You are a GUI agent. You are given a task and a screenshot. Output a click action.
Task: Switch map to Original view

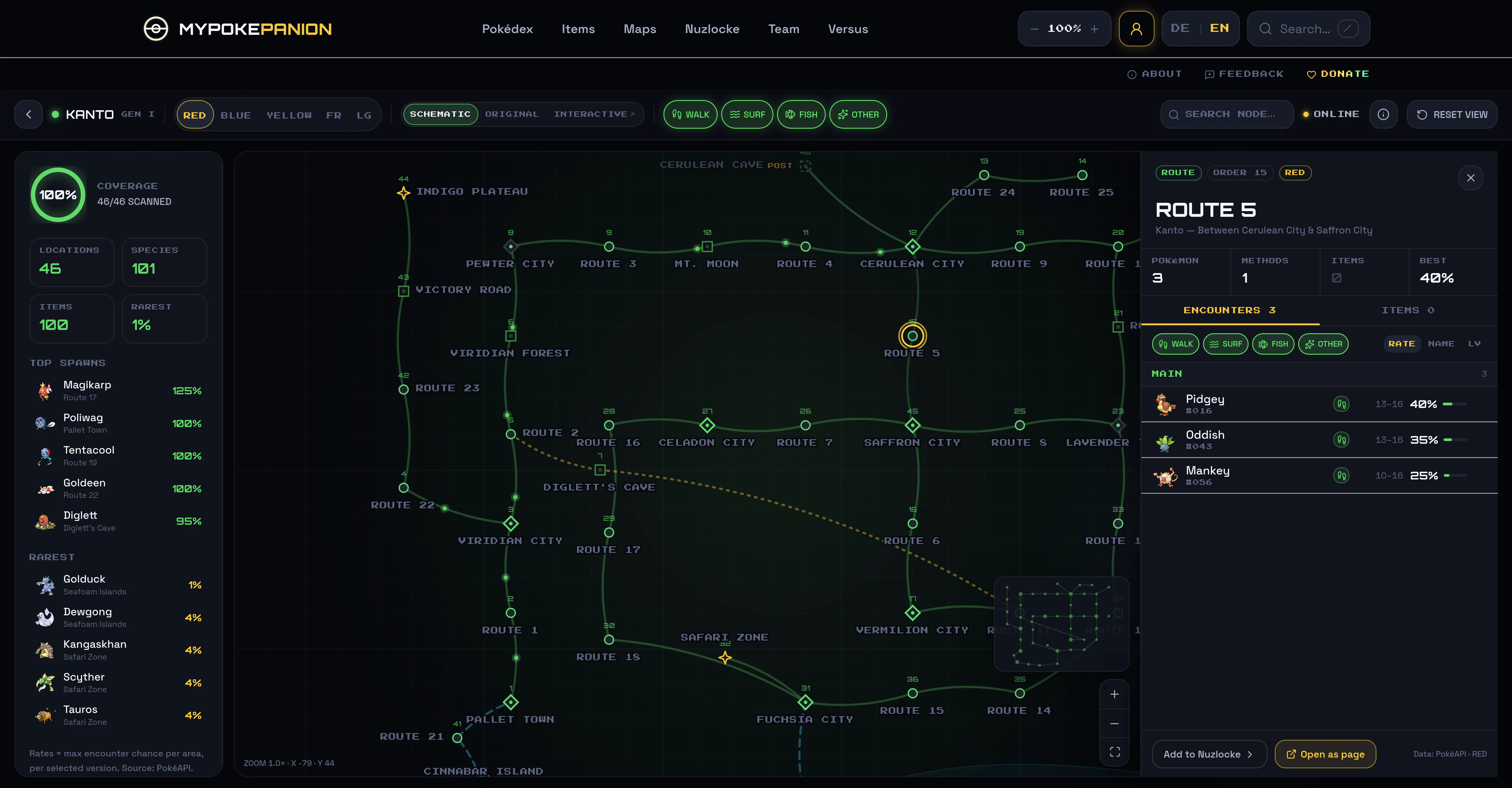[511, 114]
